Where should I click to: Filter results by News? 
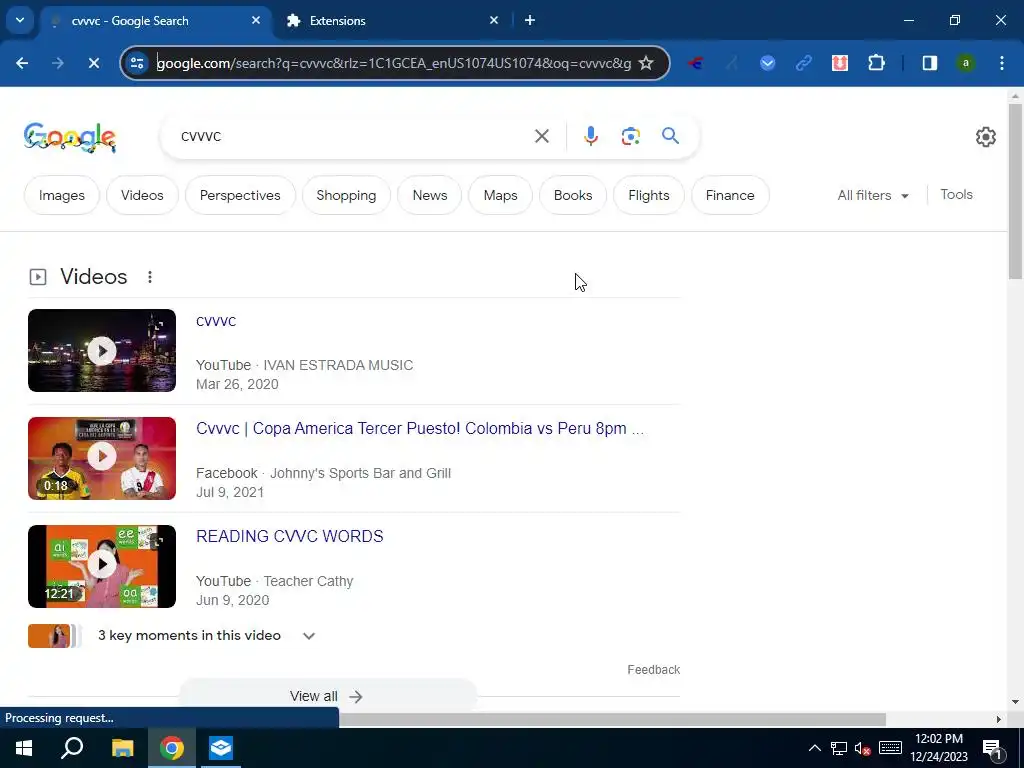(430, 195)
